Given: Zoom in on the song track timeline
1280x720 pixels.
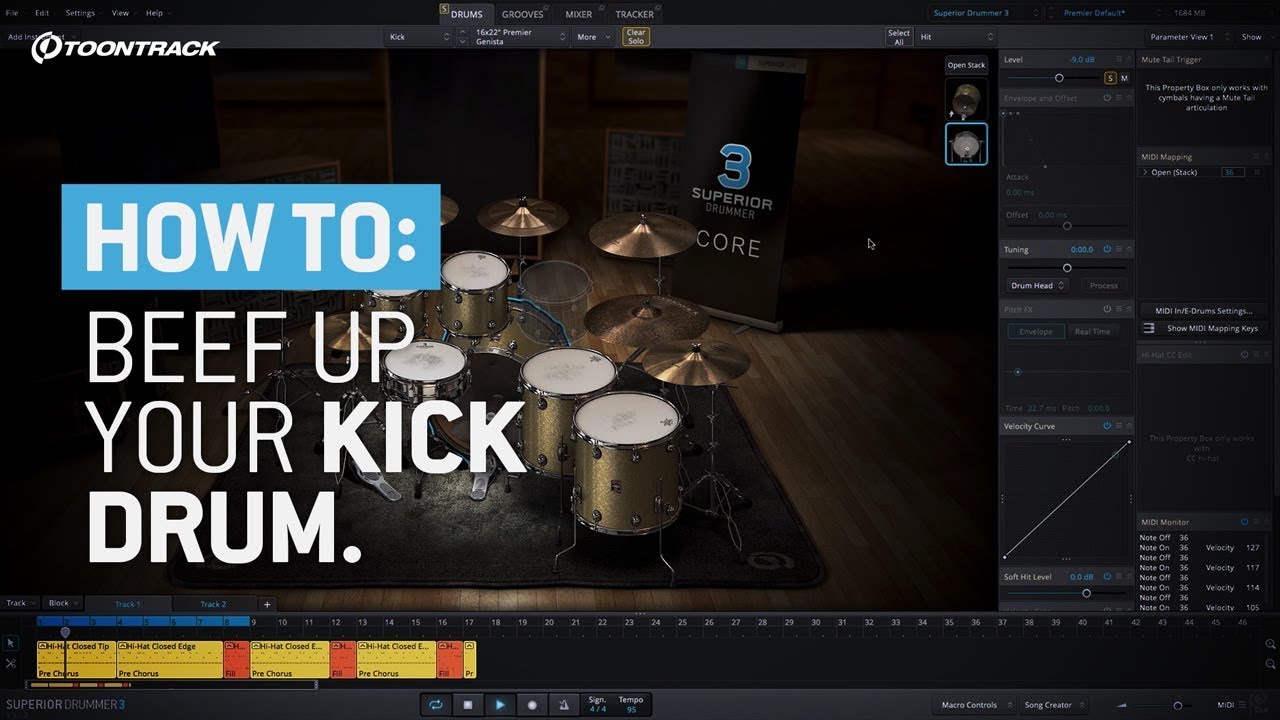Looking at the screenshot, I should 1270,645.
